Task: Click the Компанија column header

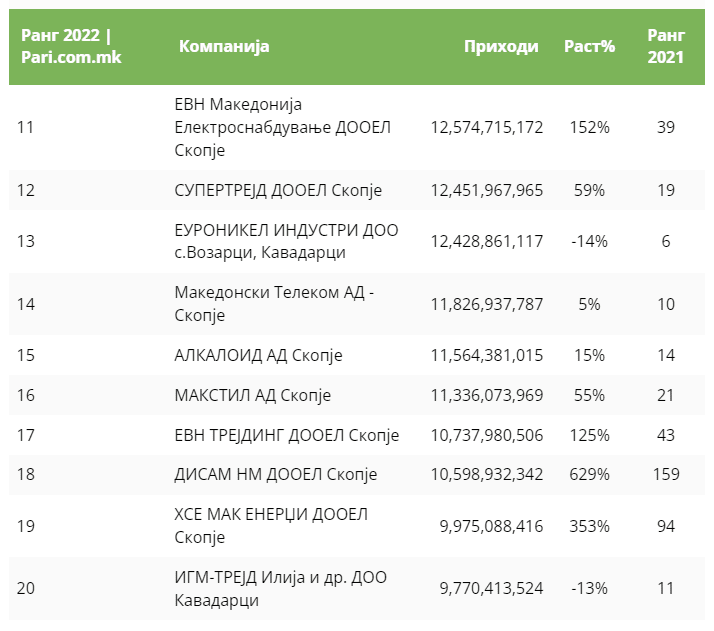Action: pyautogui.click(x=224, y=46)
